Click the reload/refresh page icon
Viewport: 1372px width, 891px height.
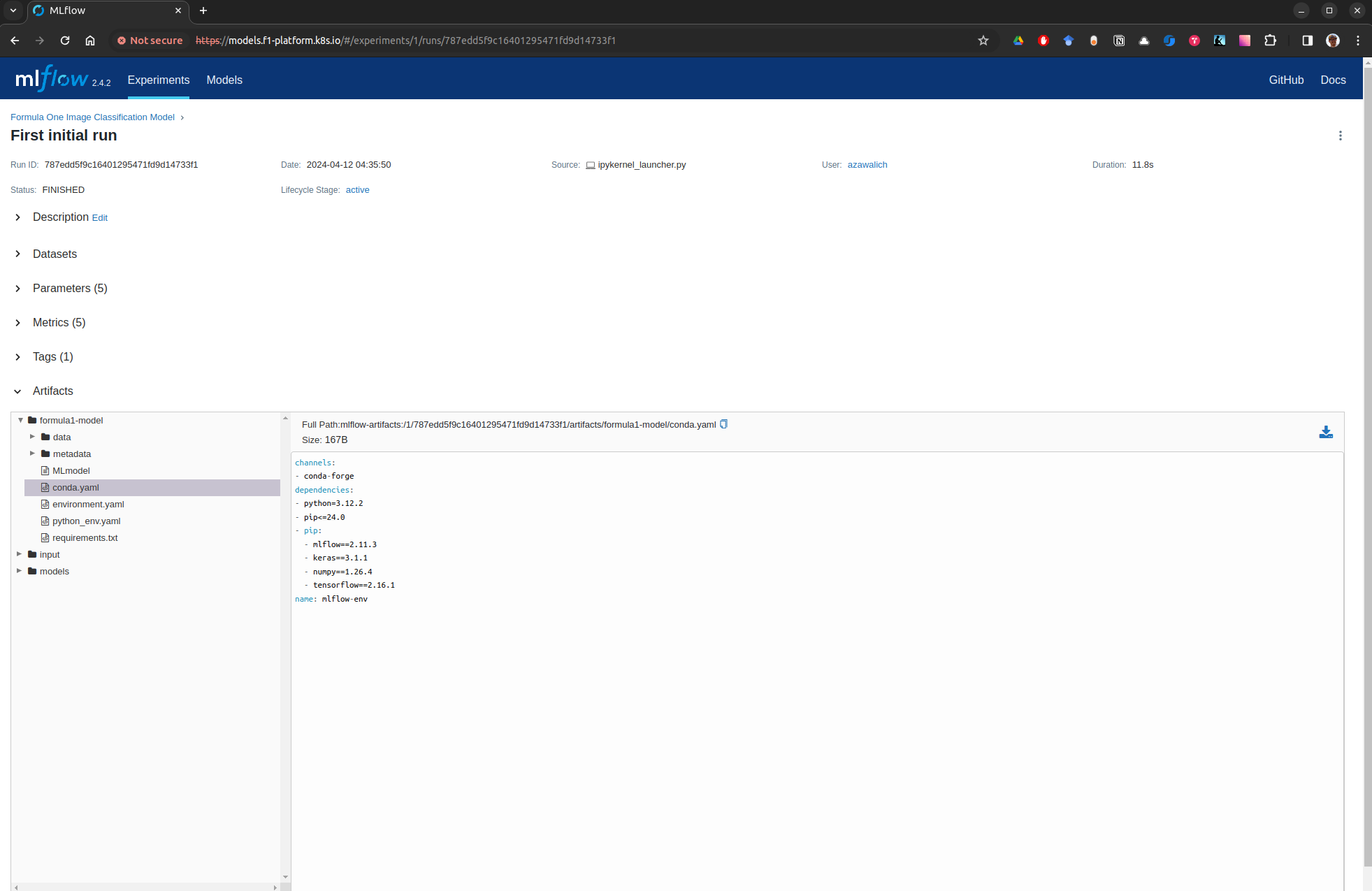tap(65, 40)
